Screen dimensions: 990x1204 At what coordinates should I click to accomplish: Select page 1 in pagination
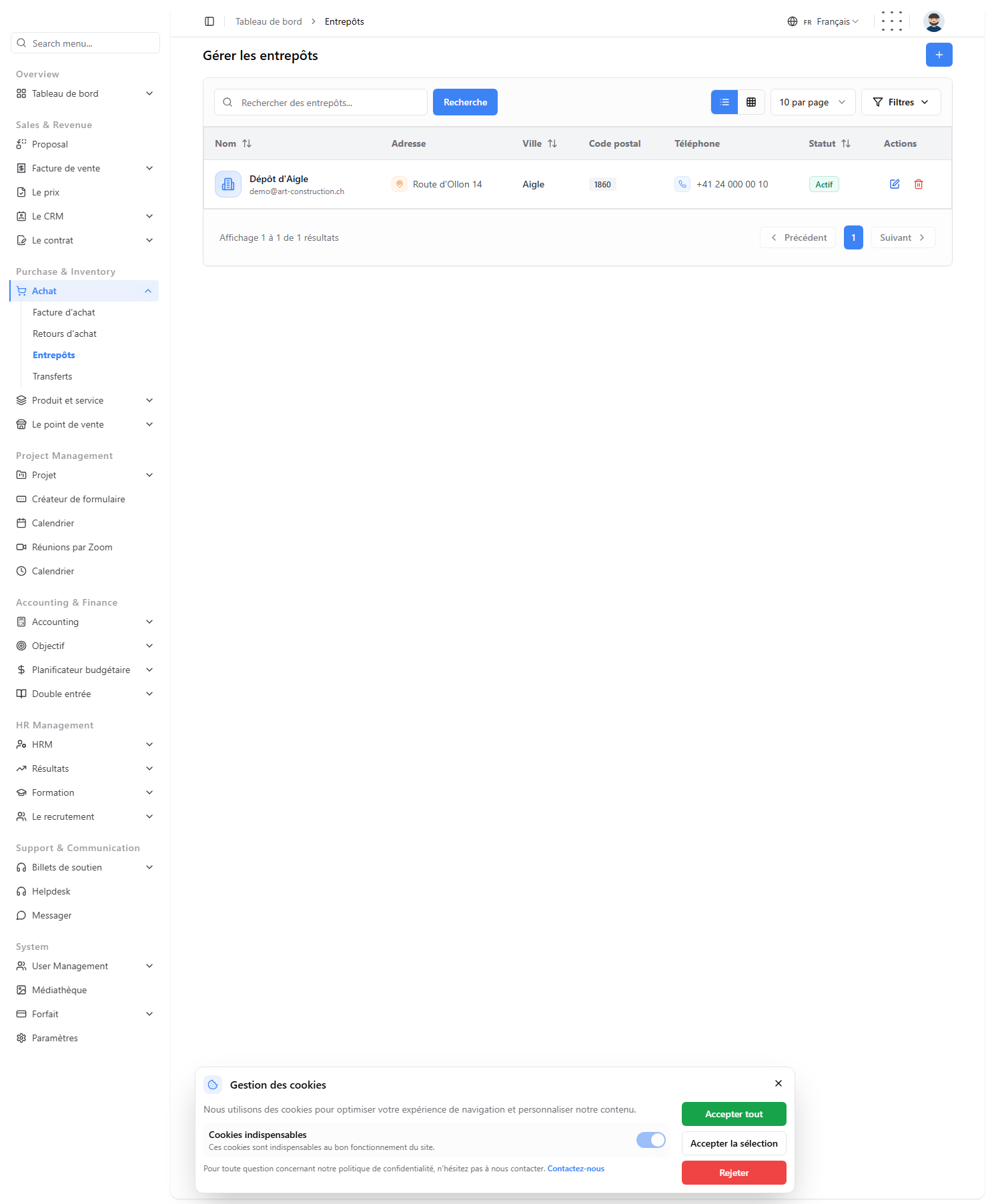pos(853,237)
